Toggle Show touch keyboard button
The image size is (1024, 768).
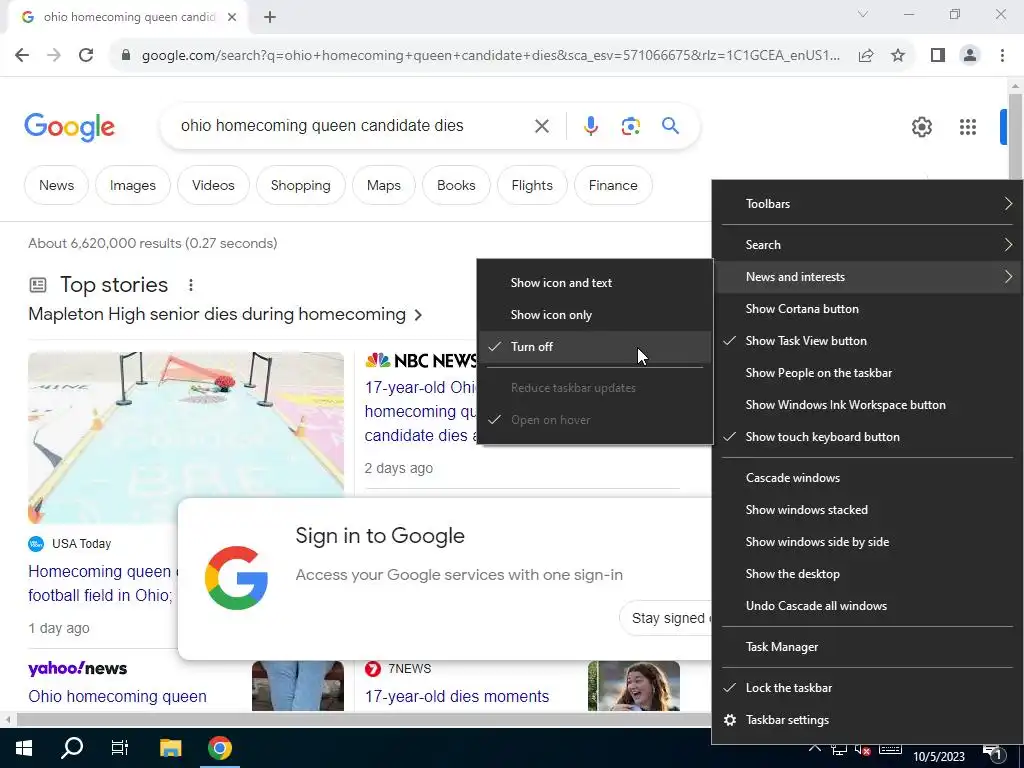(x=865, y=437)
